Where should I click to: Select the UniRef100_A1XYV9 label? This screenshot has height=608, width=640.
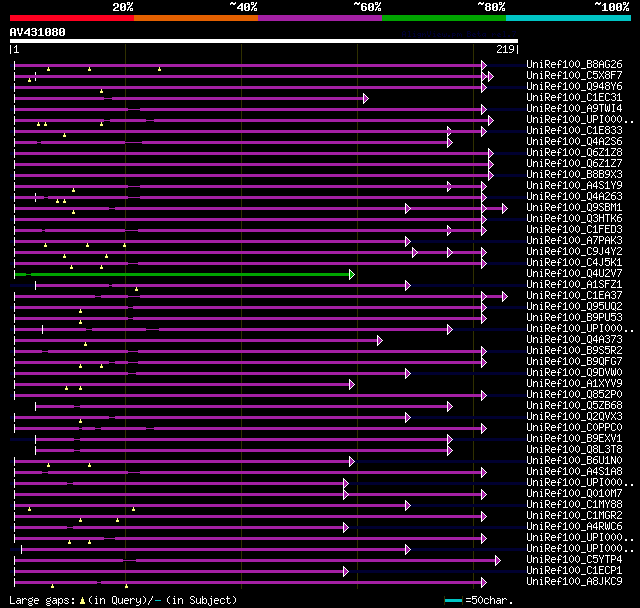click(x=574, y=384)
